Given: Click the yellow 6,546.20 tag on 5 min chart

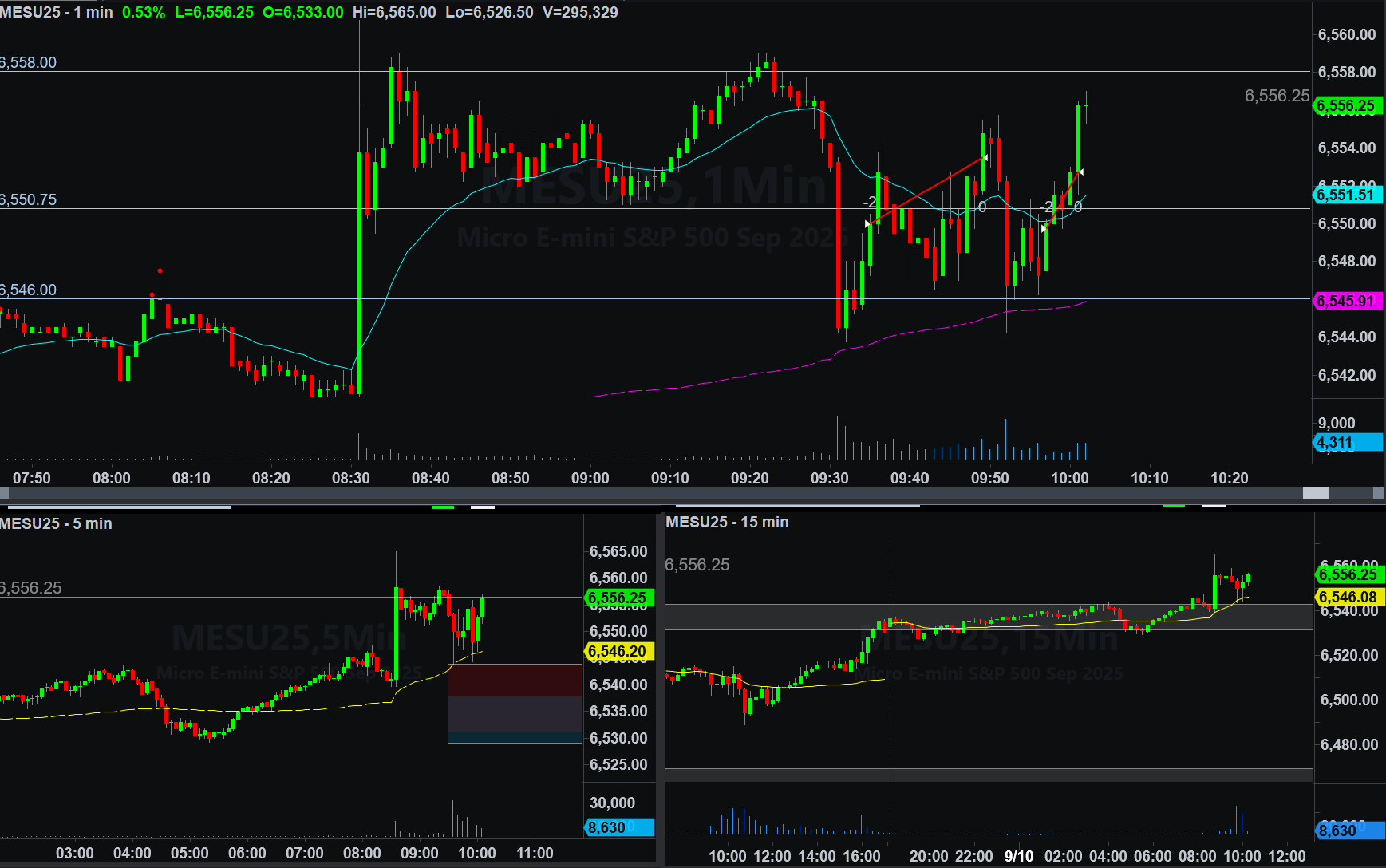Looking at the screenshot, I should (618, 651).
